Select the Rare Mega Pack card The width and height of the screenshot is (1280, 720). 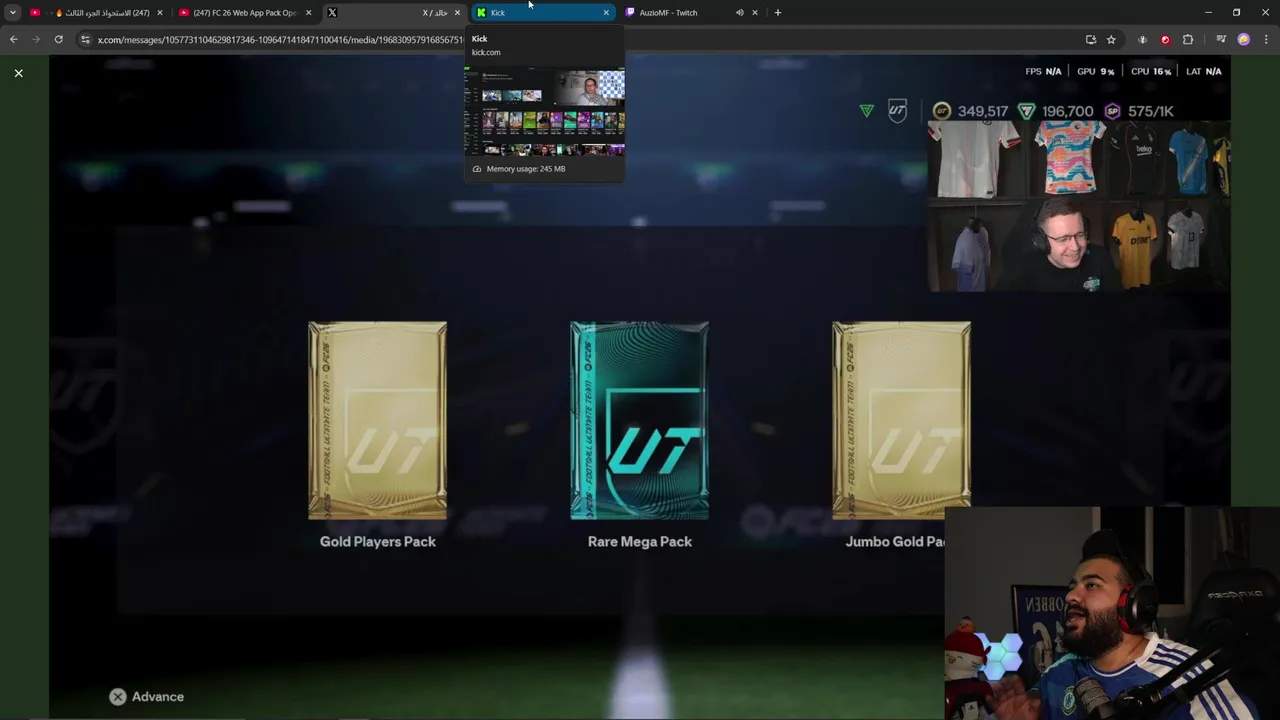point(639,420)
